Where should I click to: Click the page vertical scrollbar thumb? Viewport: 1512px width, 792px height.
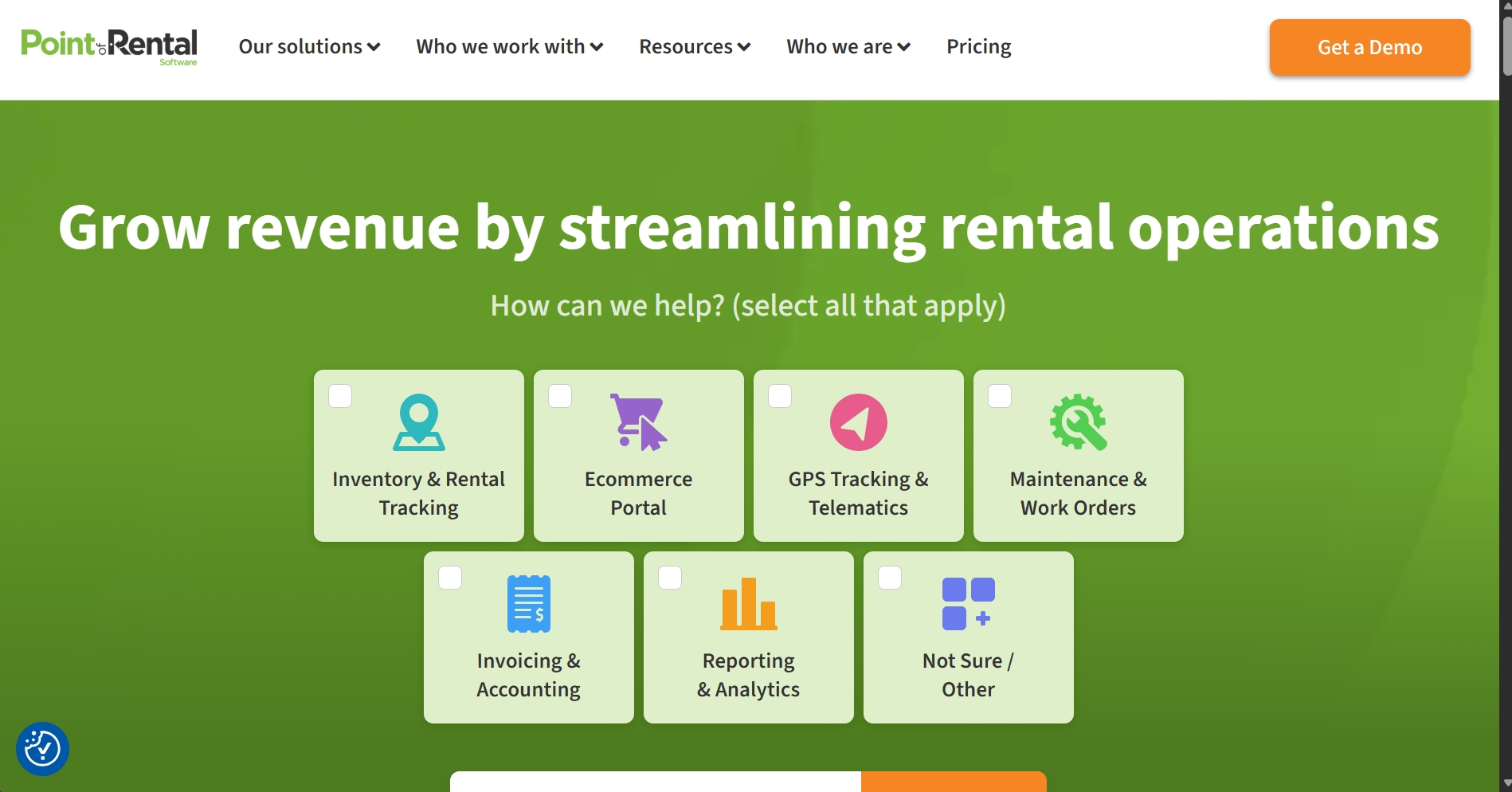point(1506,45)
